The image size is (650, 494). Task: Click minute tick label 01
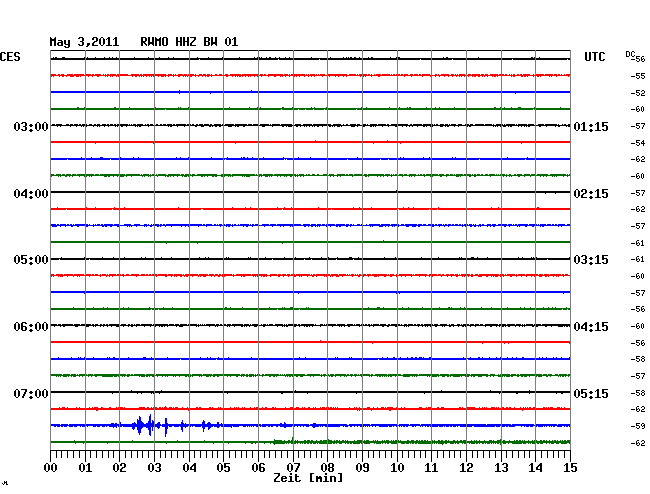pyautogui.click(x=85, y=467)
